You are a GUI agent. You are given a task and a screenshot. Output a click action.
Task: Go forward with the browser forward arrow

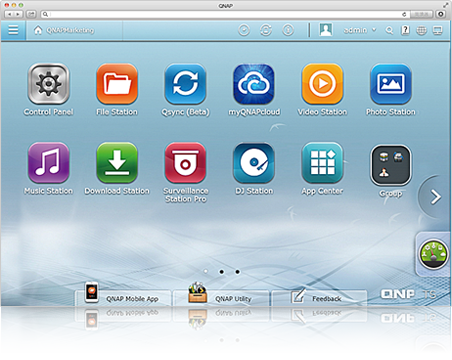pyautogui.click(x=18, y=14)
